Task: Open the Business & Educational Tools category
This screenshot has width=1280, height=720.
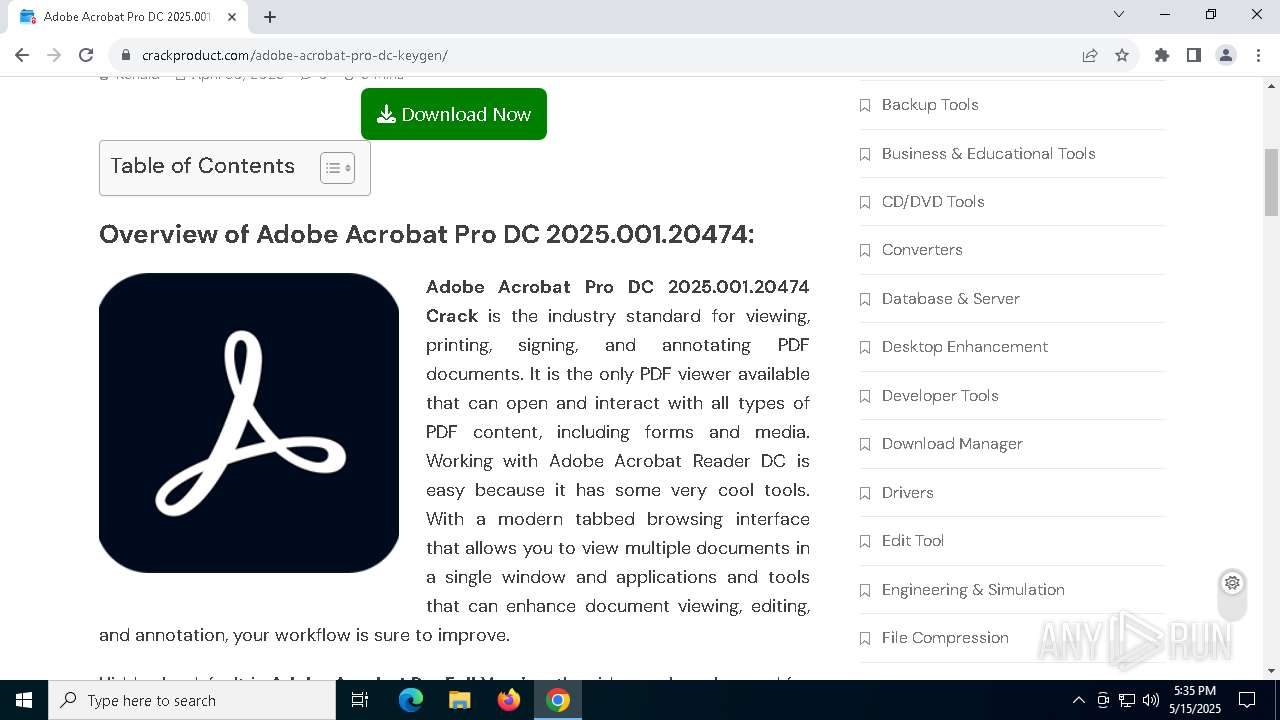Action: click(988, 153)
